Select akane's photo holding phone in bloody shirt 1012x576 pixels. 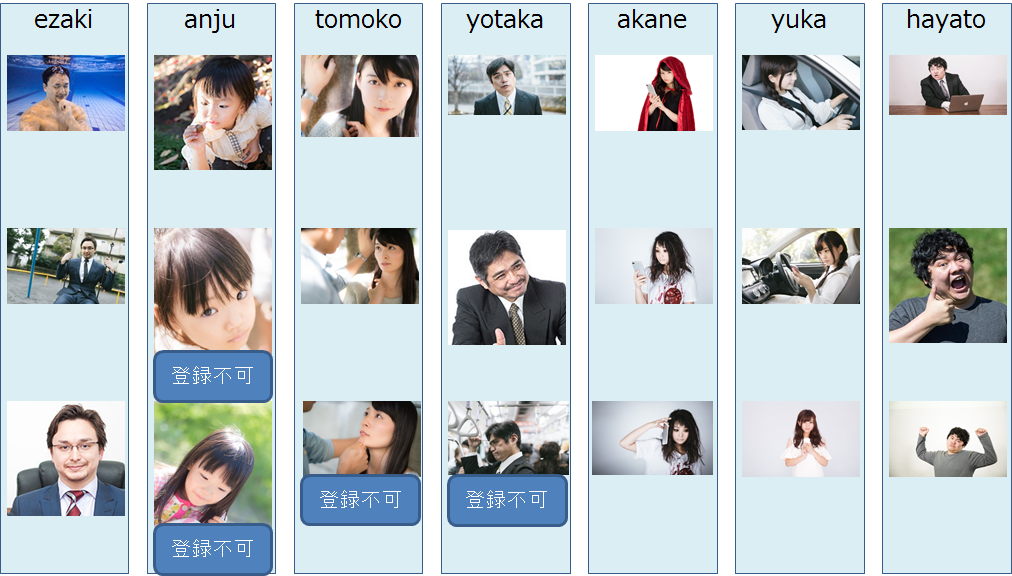654,266
